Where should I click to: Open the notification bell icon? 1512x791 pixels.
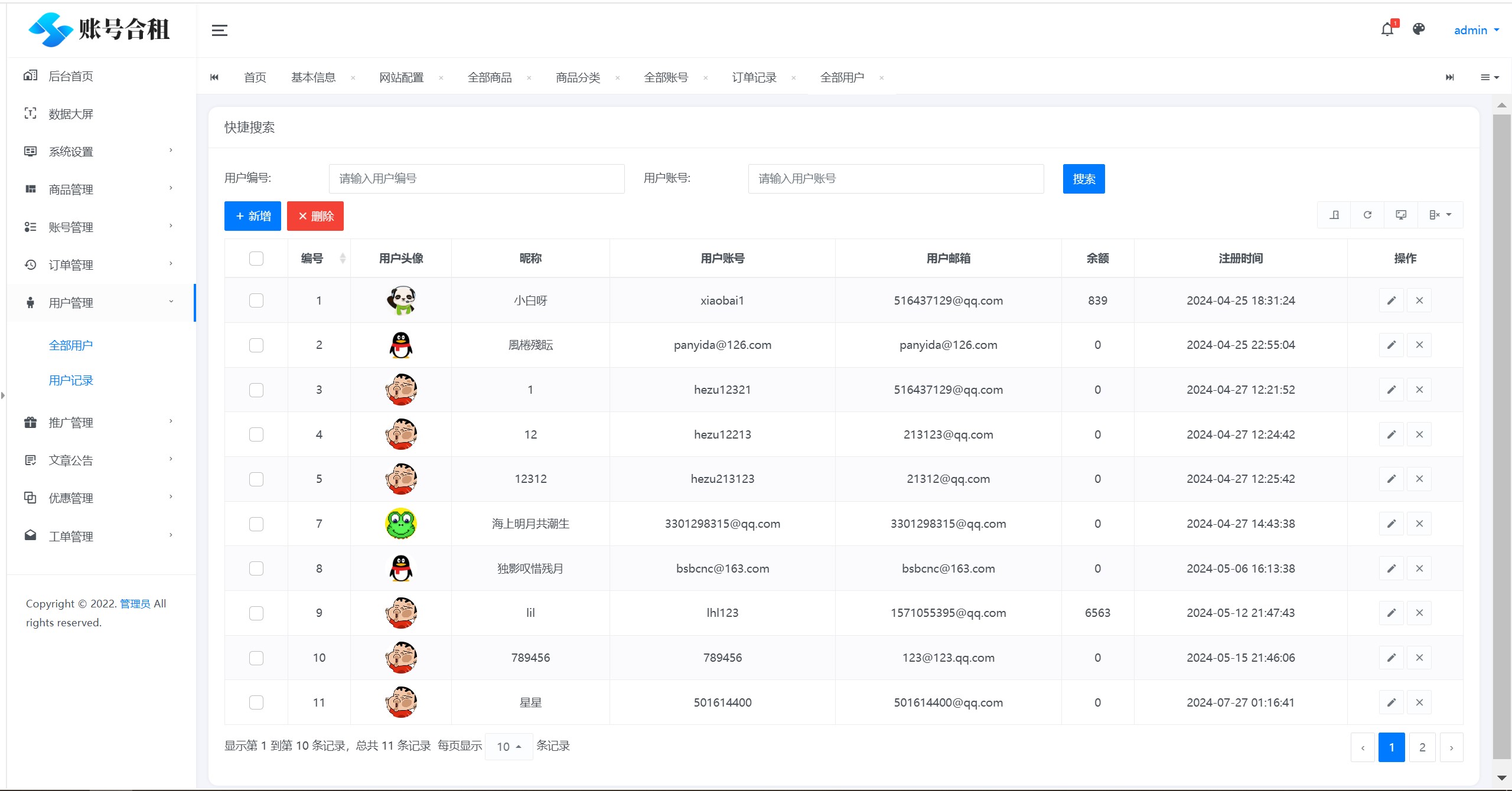coord(1387,30)
